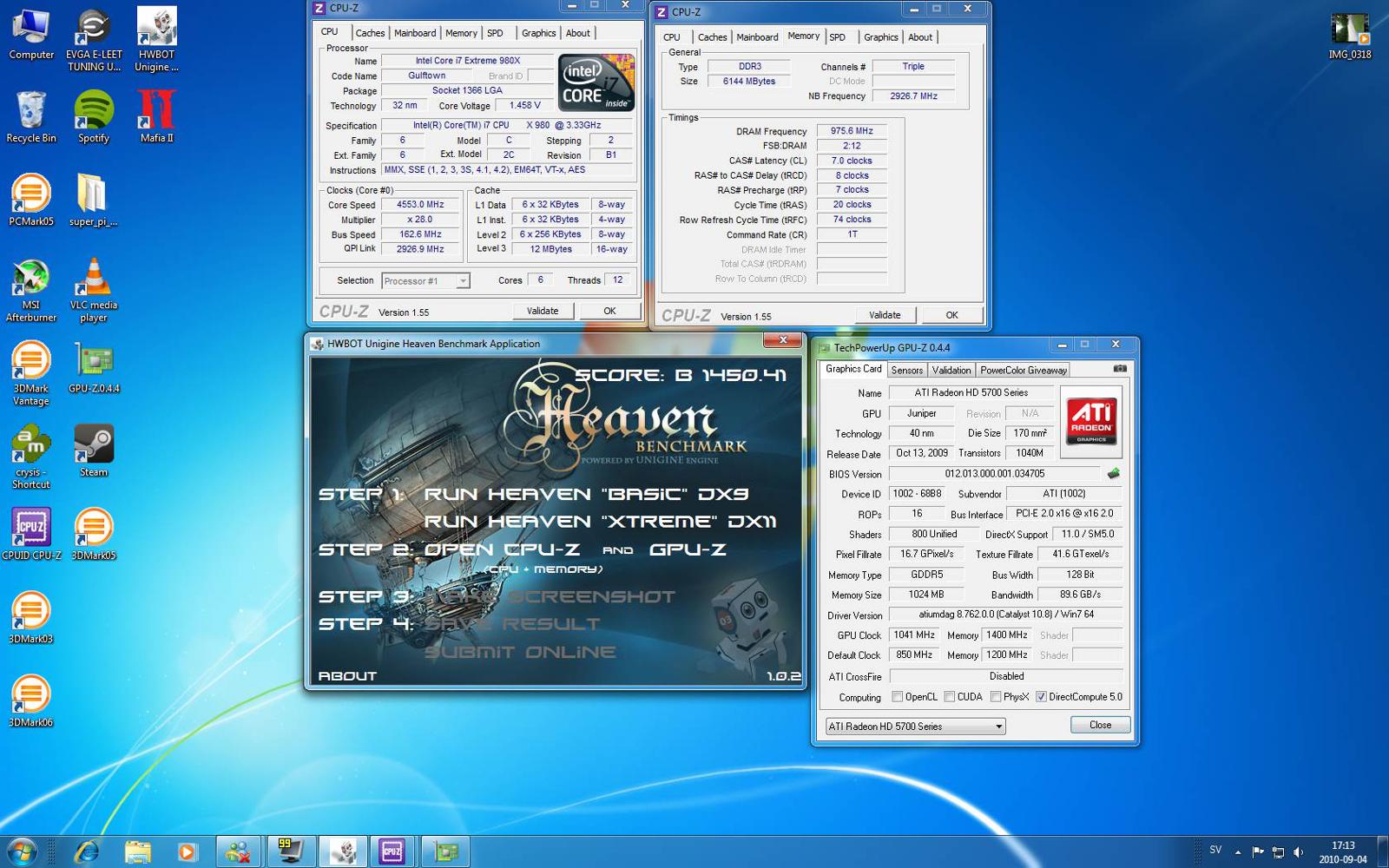Switch to Caches tab in left CPU-Z

click(370, 33)
